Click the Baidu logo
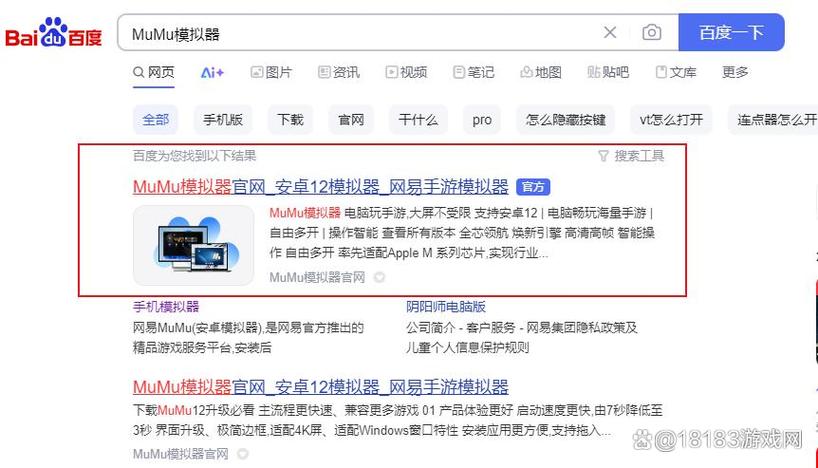 54,33
